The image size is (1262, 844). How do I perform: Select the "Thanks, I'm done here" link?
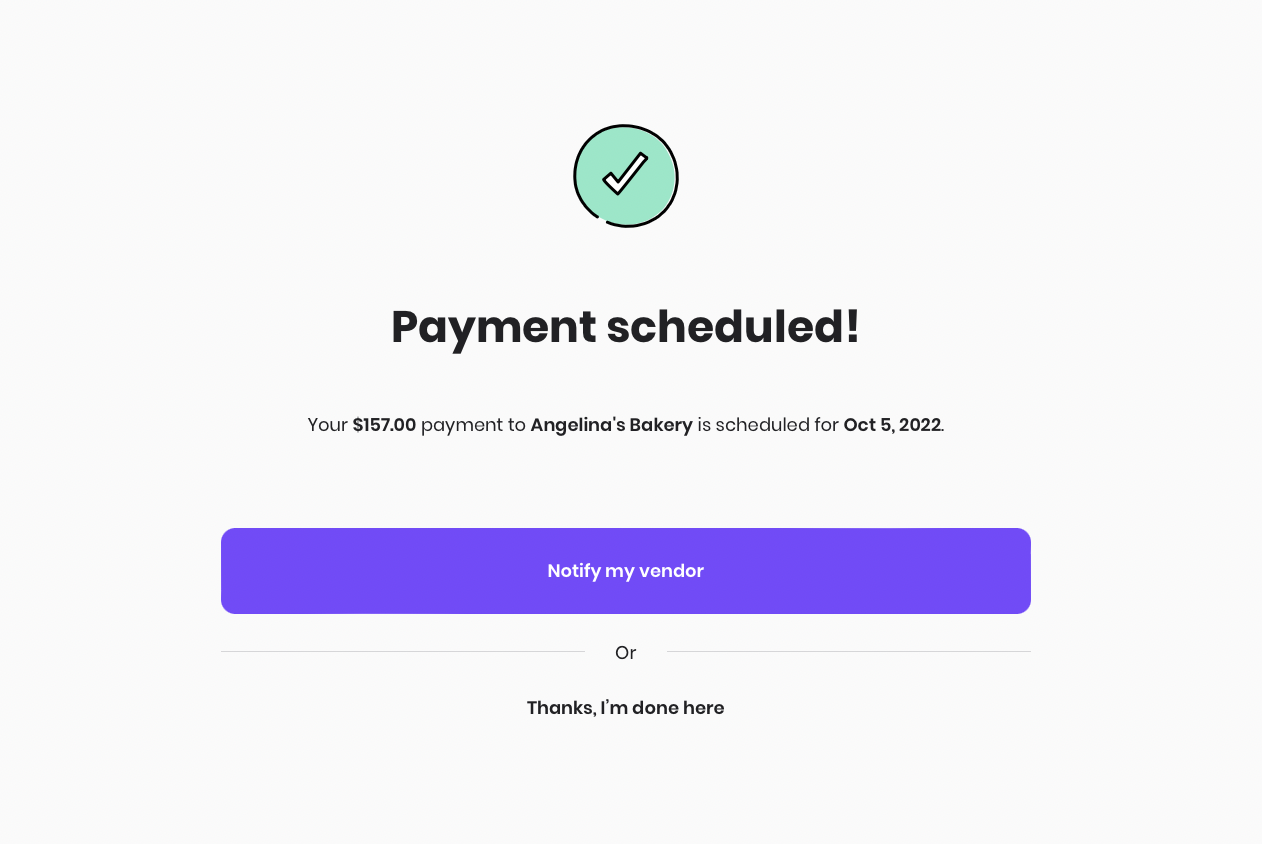[x=626, y=708]
